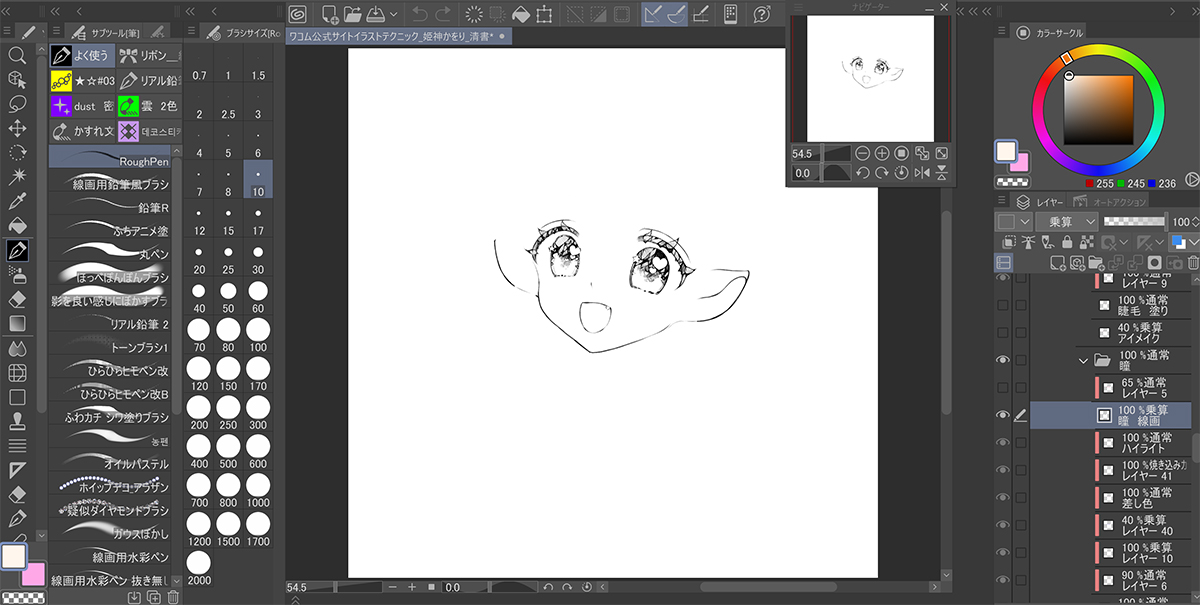The height and width of the screenshot is (605, 1200).
Task: Zoom in using the Navigator plus button
Action: click(x=882, y=153)
